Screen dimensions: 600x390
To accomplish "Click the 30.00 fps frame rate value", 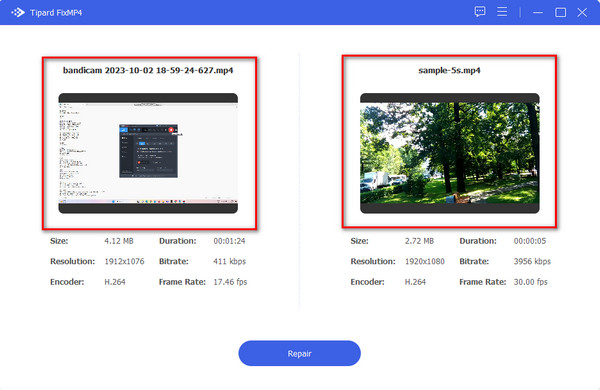I will click(530, 282).
